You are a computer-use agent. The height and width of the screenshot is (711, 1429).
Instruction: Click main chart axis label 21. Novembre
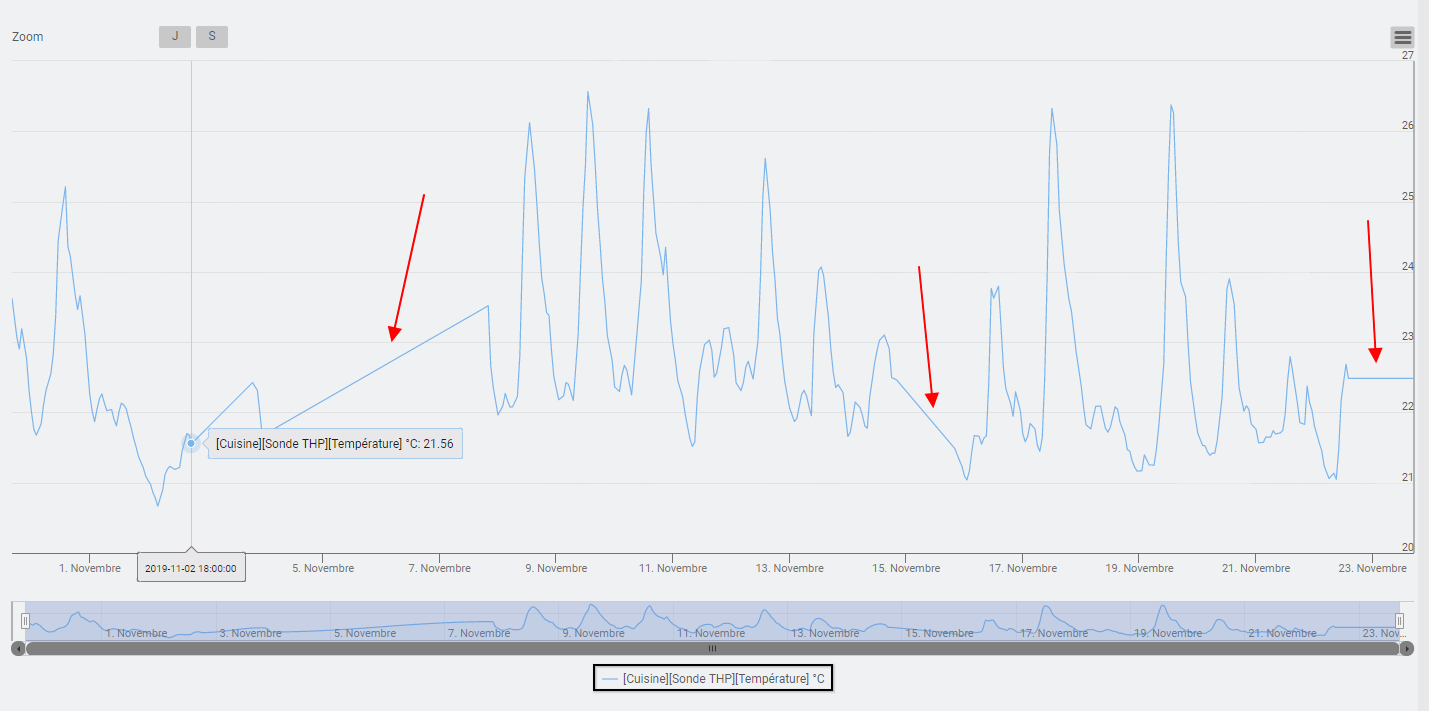point(1256,568)
